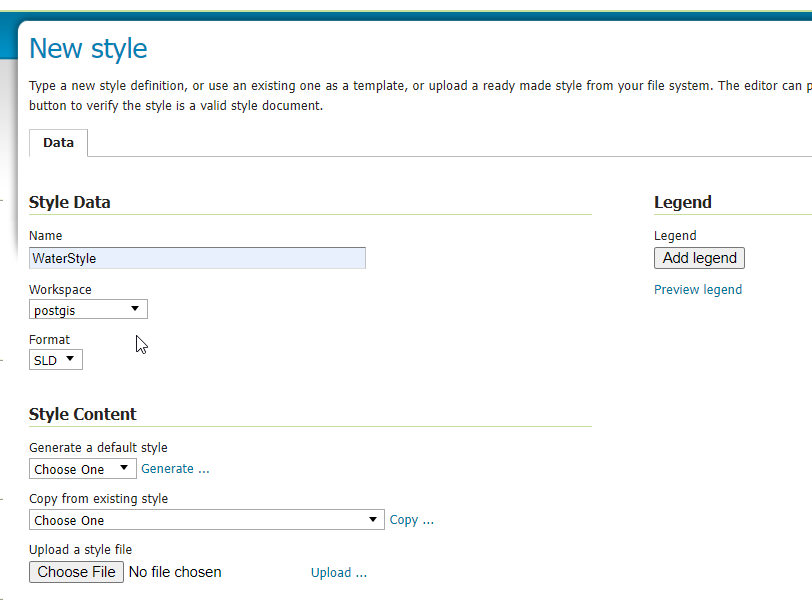
Task: Open the Format dropdown showing SLD
Action: point(55,360)
